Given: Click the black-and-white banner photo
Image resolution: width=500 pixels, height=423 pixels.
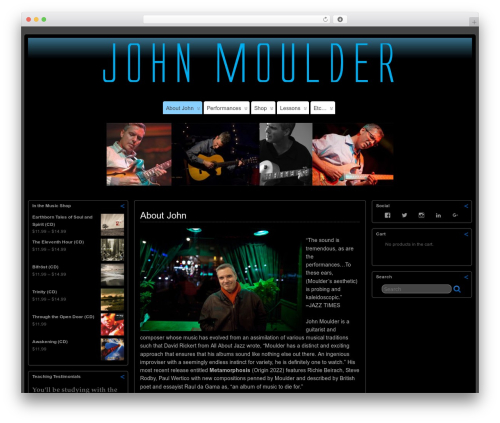Looking at the screenshot, I should coord(286,154).
